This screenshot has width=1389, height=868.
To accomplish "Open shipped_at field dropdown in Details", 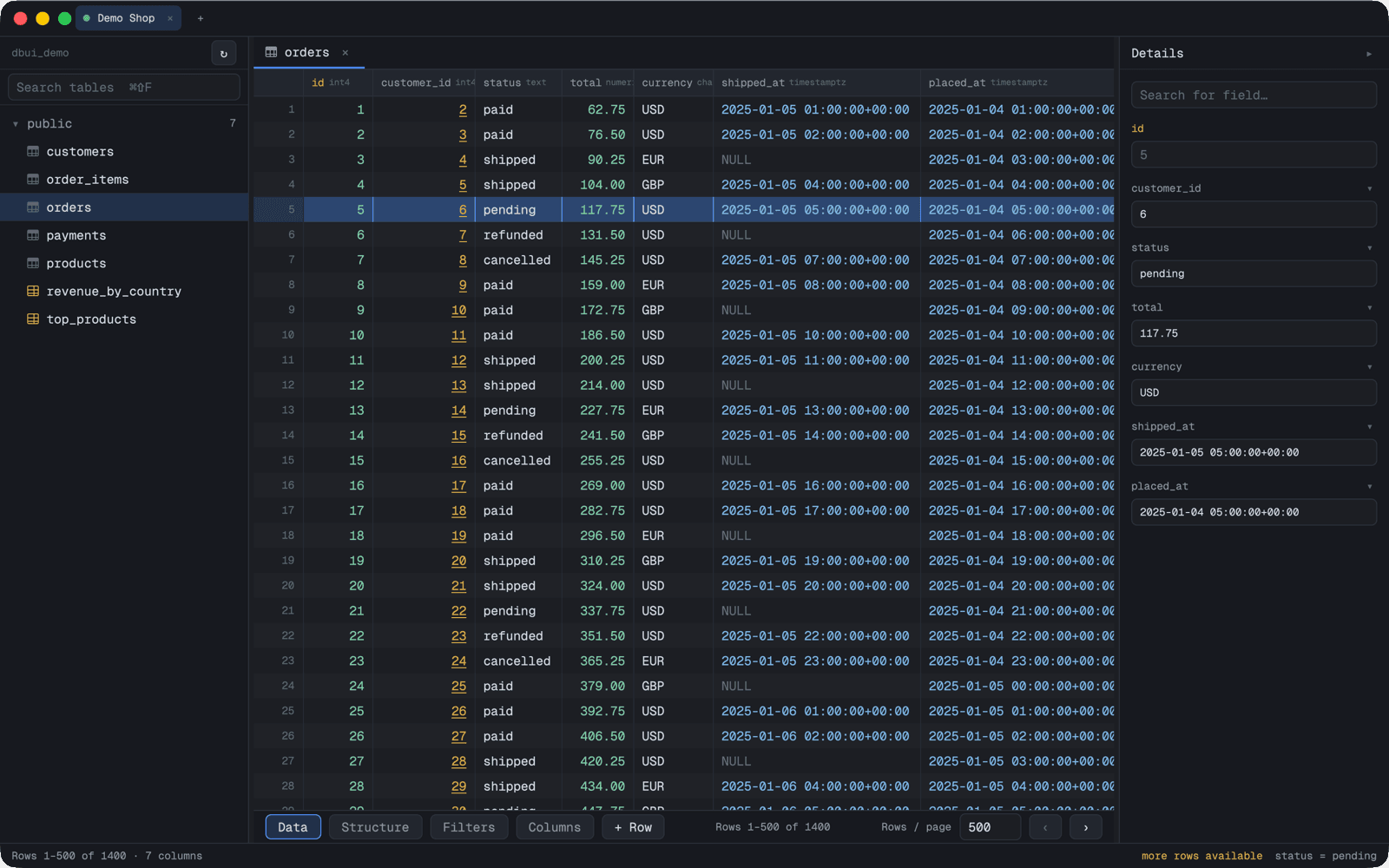I will [1370, 427].
